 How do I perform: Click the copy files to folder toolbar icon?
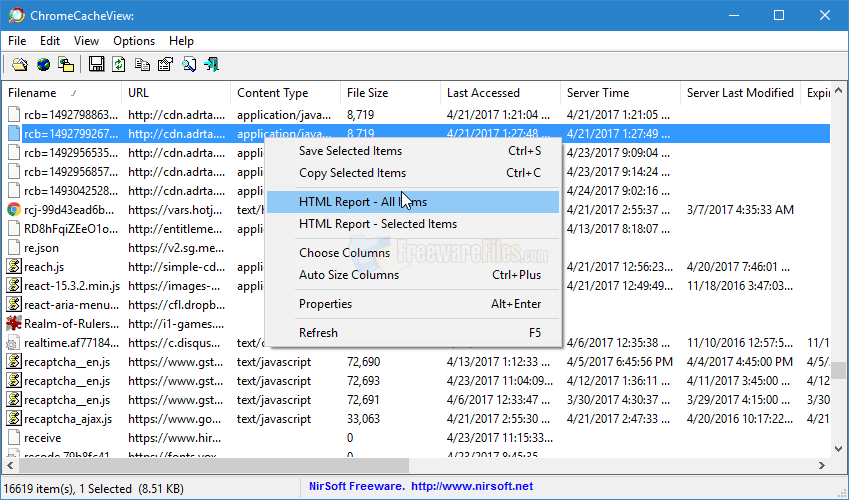click(66, 64)
